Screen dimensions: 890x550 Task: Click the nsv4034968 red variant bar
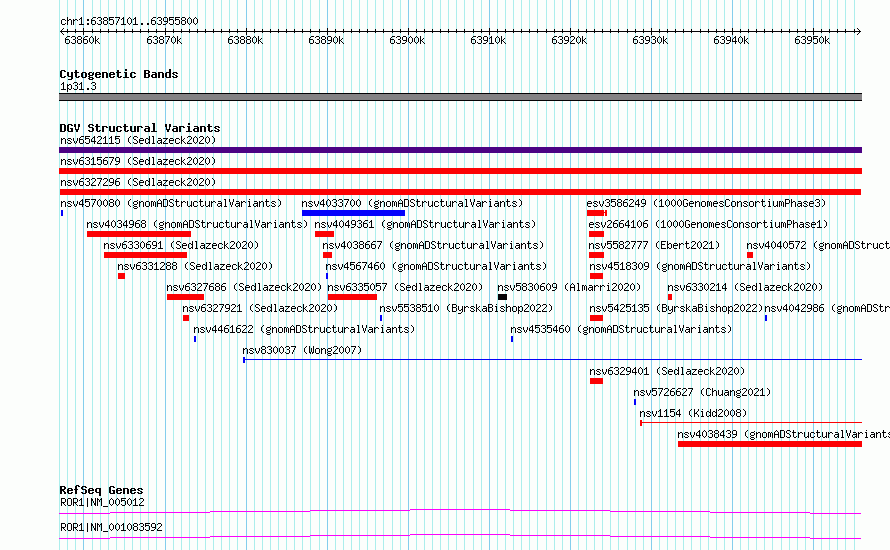(138, 234)
